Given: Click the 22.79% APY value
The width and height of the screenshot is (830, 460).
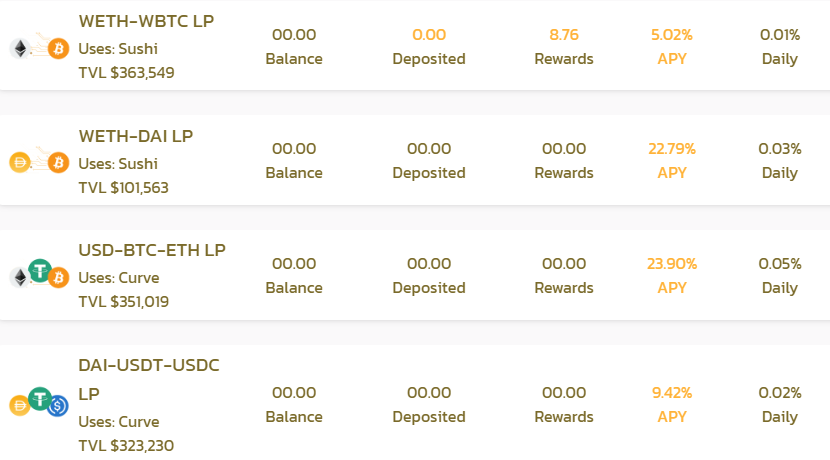Looking at the screenshot, I should (x=672, y=149).
